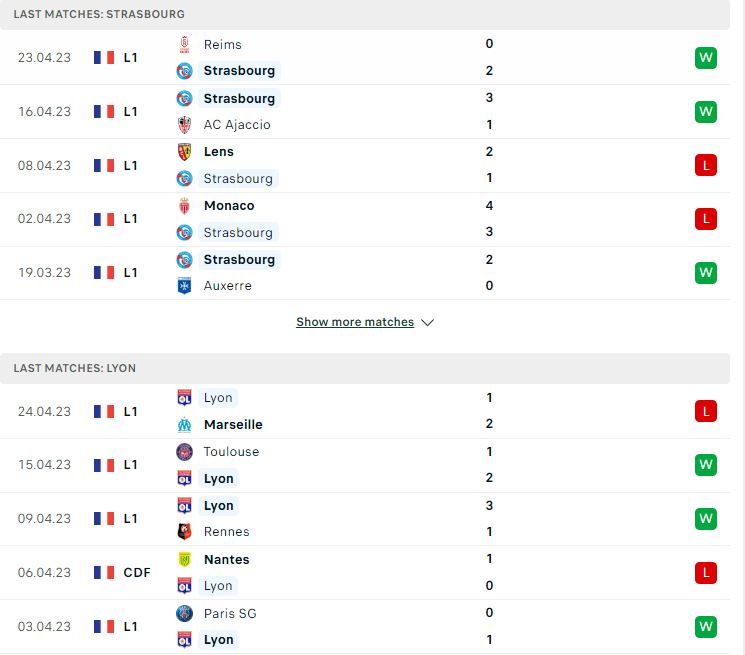This screenshot has height=655, width=745.
Task: Click red L badge for Lens match
Action: (706, 165)
